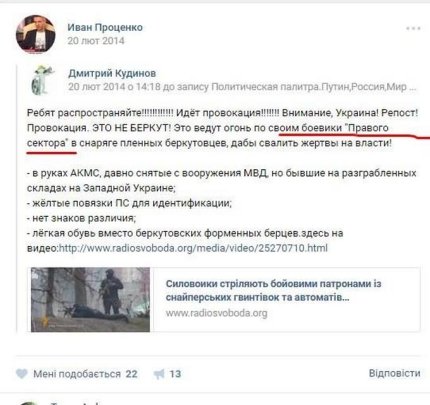Click Дмитрий Кудинов's cartoon avatar
Viewport: 430px width, 405px height.
coord(43,80)
